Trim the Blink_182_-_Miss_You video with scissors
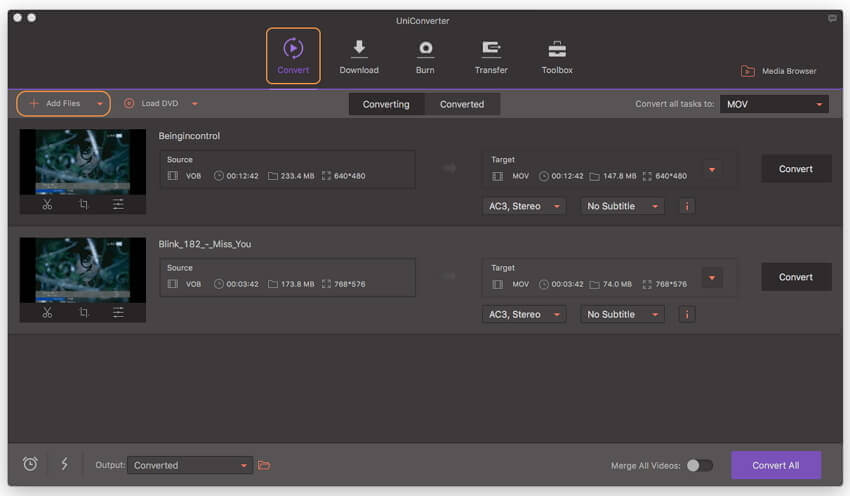The height and width of the screenshot is (496, 850). click(48, 313)
